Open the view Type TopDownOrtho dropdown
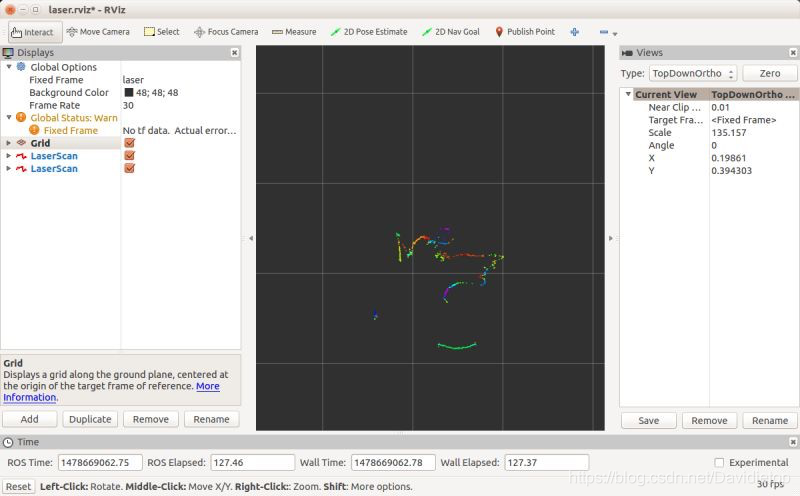Screen dimensions: 800x496 (x=693, y=73)
